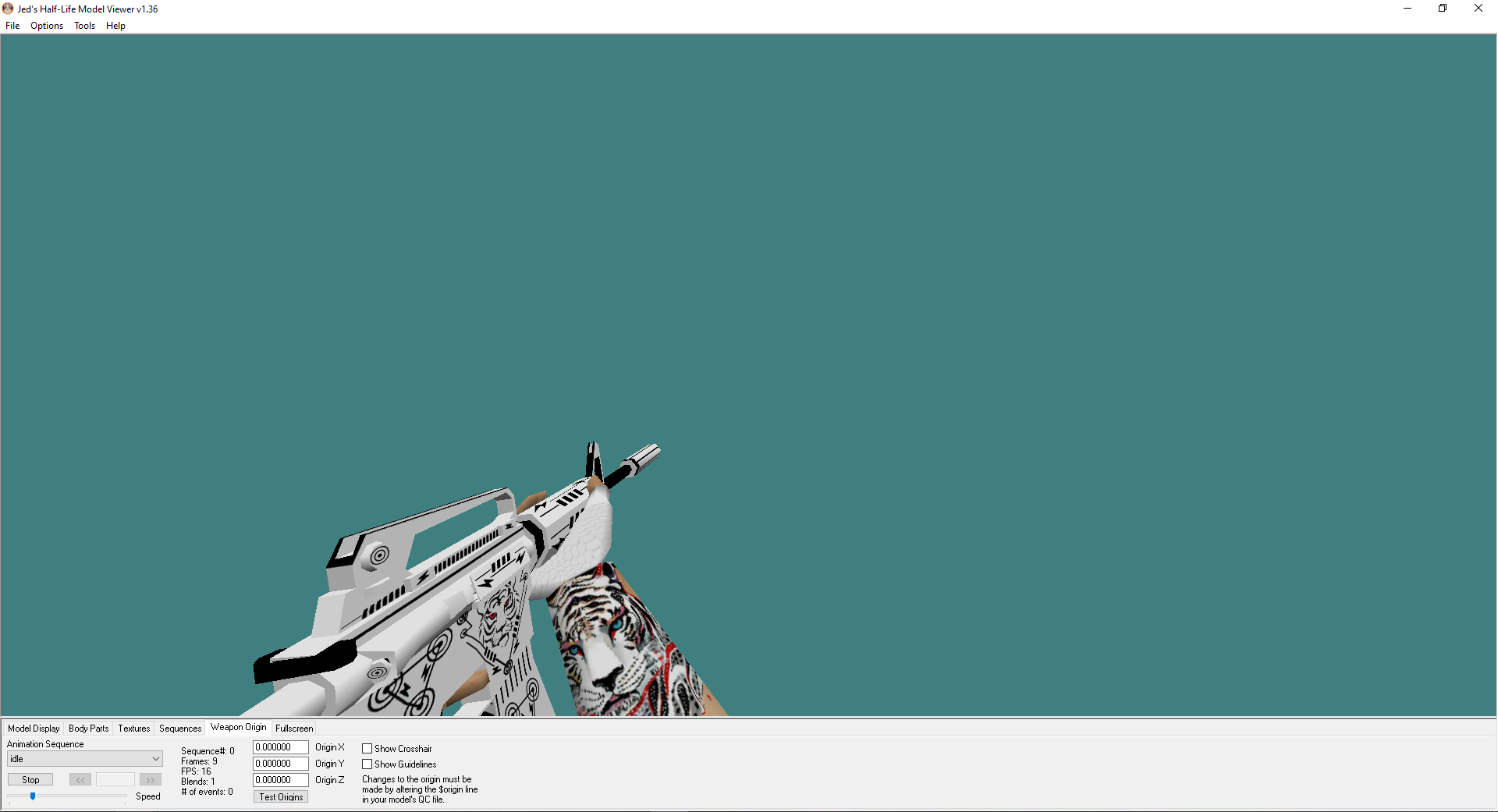
Task: Open the Help menu
Action: click(115, 26)
